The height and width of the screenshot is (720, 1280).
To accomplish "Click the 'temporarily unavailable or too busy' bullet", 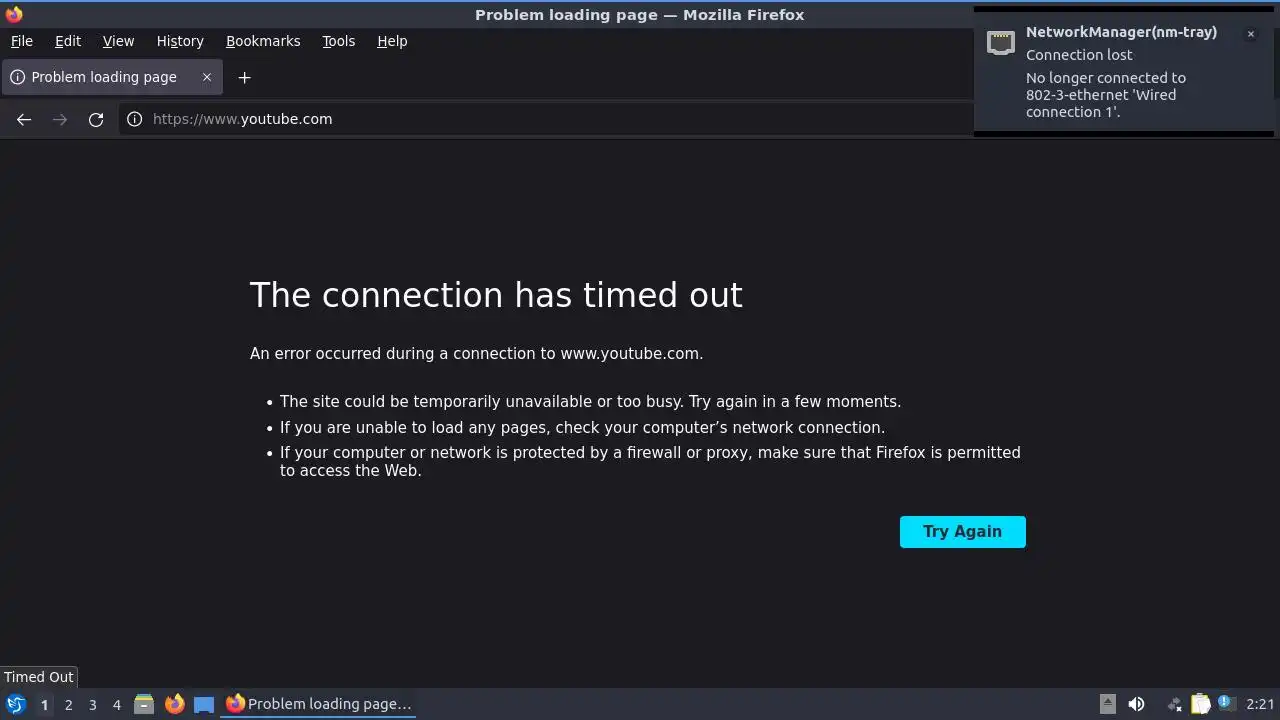I will tap(590, 402).
